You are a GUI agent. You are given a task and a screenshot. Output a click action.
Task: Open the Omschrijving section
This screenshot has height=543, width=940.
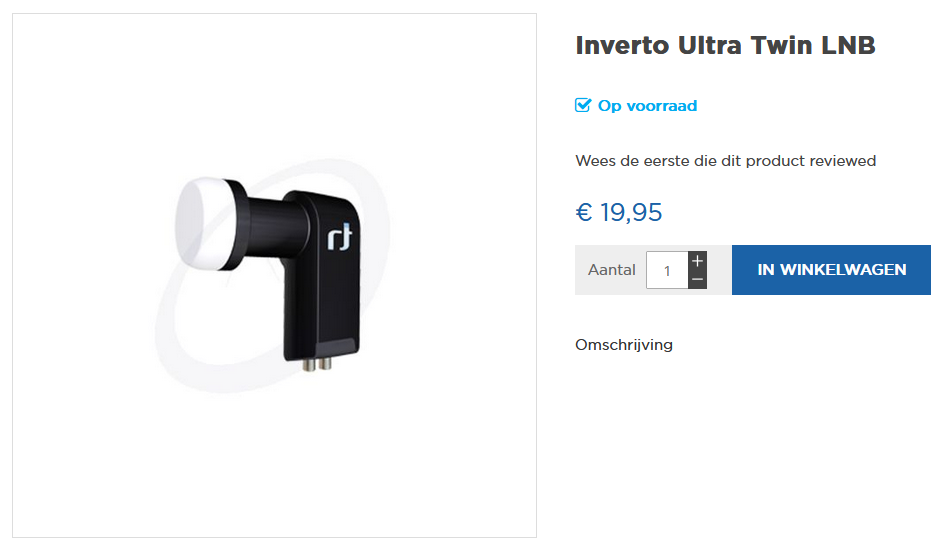click(624, 345)
